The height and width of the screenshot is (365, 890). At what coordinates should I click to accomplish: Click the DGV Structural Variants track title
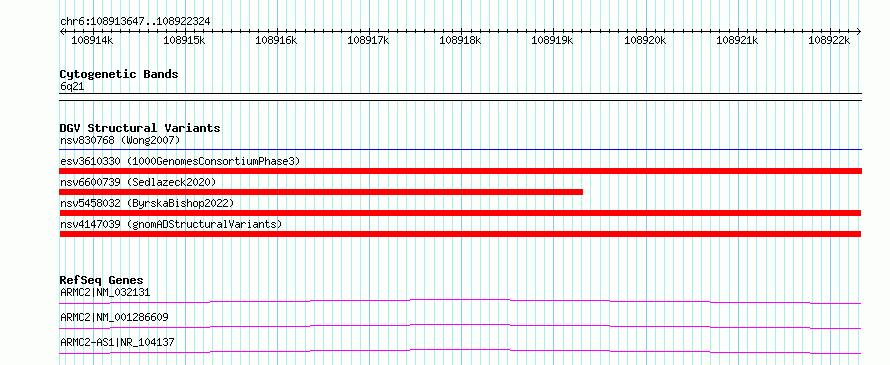pos(140,128)
